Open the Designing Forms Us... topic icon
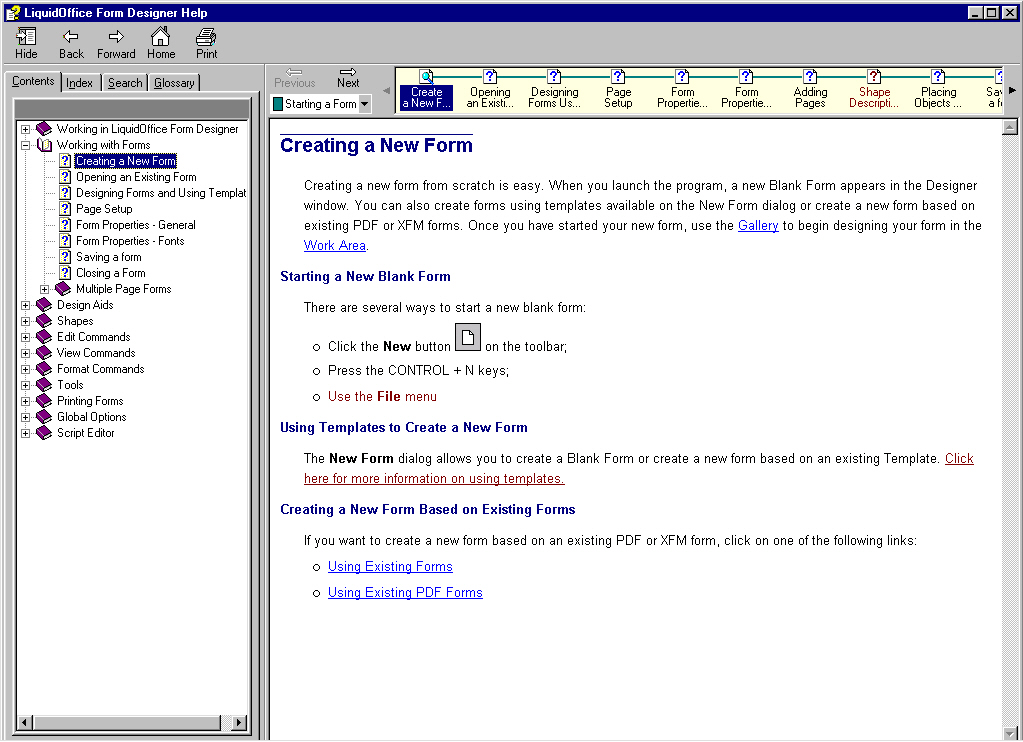The image size is (1023, 742). point(554,77)
